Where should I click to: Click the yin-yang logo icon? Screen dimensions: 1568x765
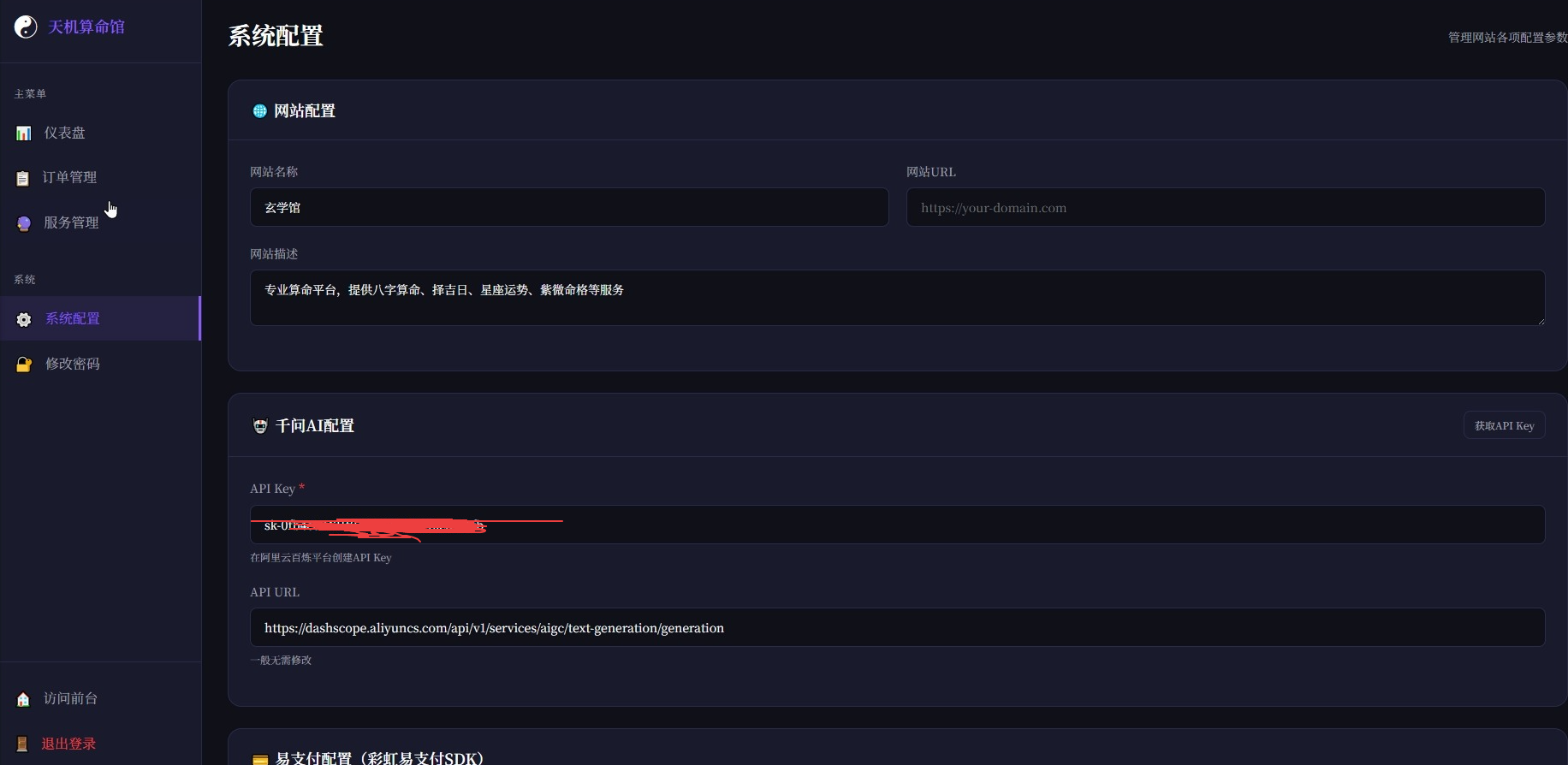pyautogui.click(x=26, y=27)
